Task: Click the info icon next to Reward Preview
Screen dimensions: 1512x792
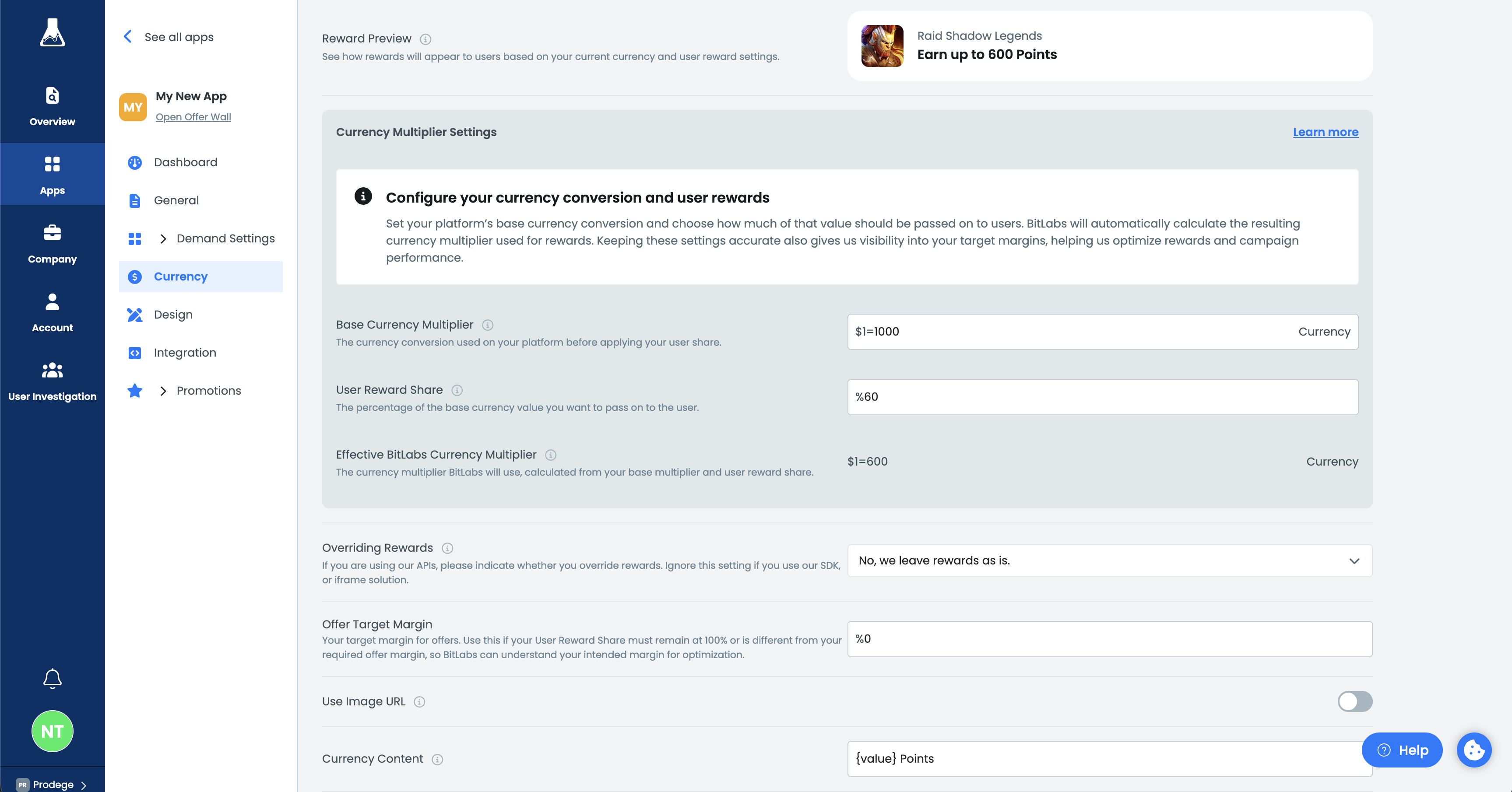Action: (x=425, y=39)
